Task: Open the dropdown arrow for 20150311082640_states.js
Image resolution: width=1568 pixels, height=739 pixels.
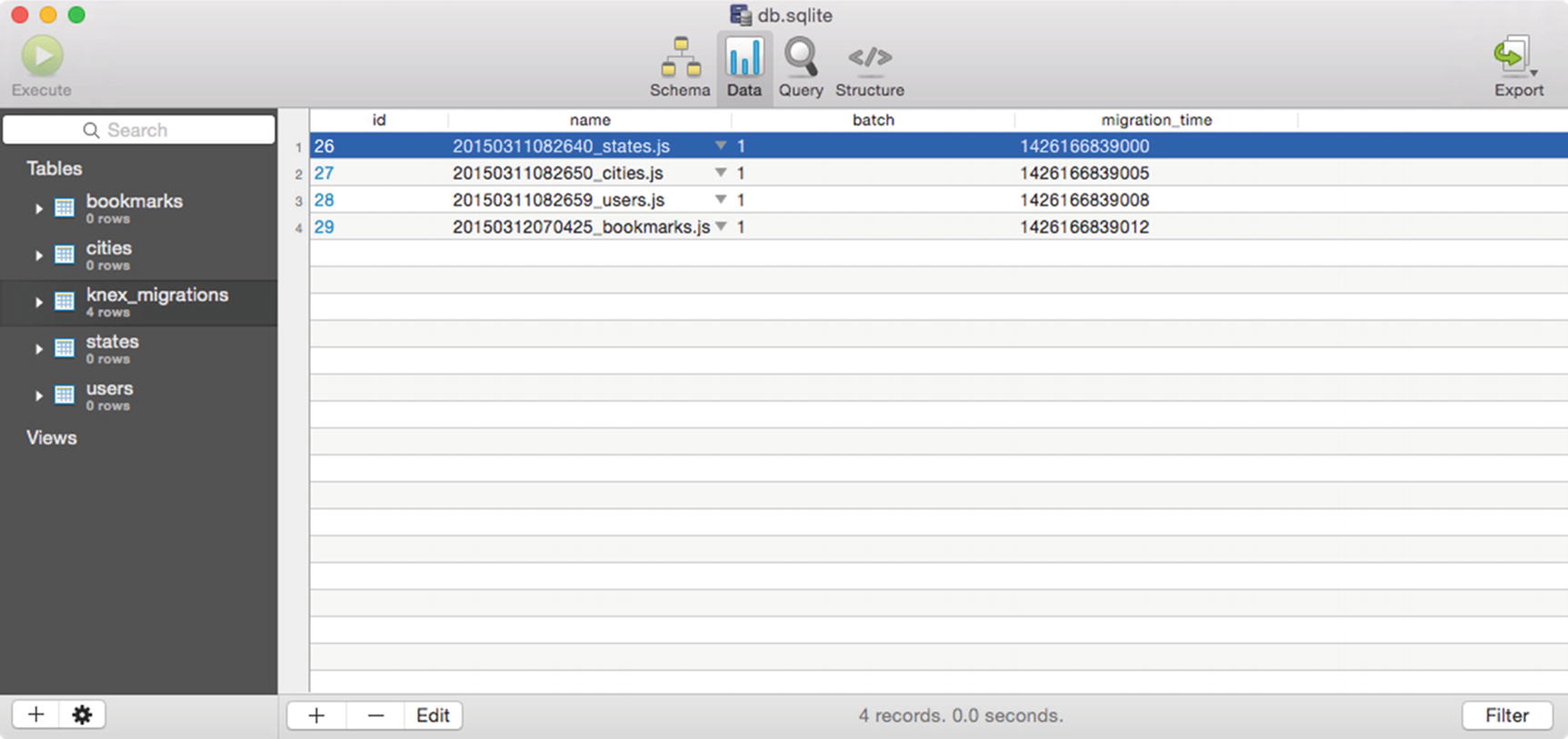Action: click(720, 145)
